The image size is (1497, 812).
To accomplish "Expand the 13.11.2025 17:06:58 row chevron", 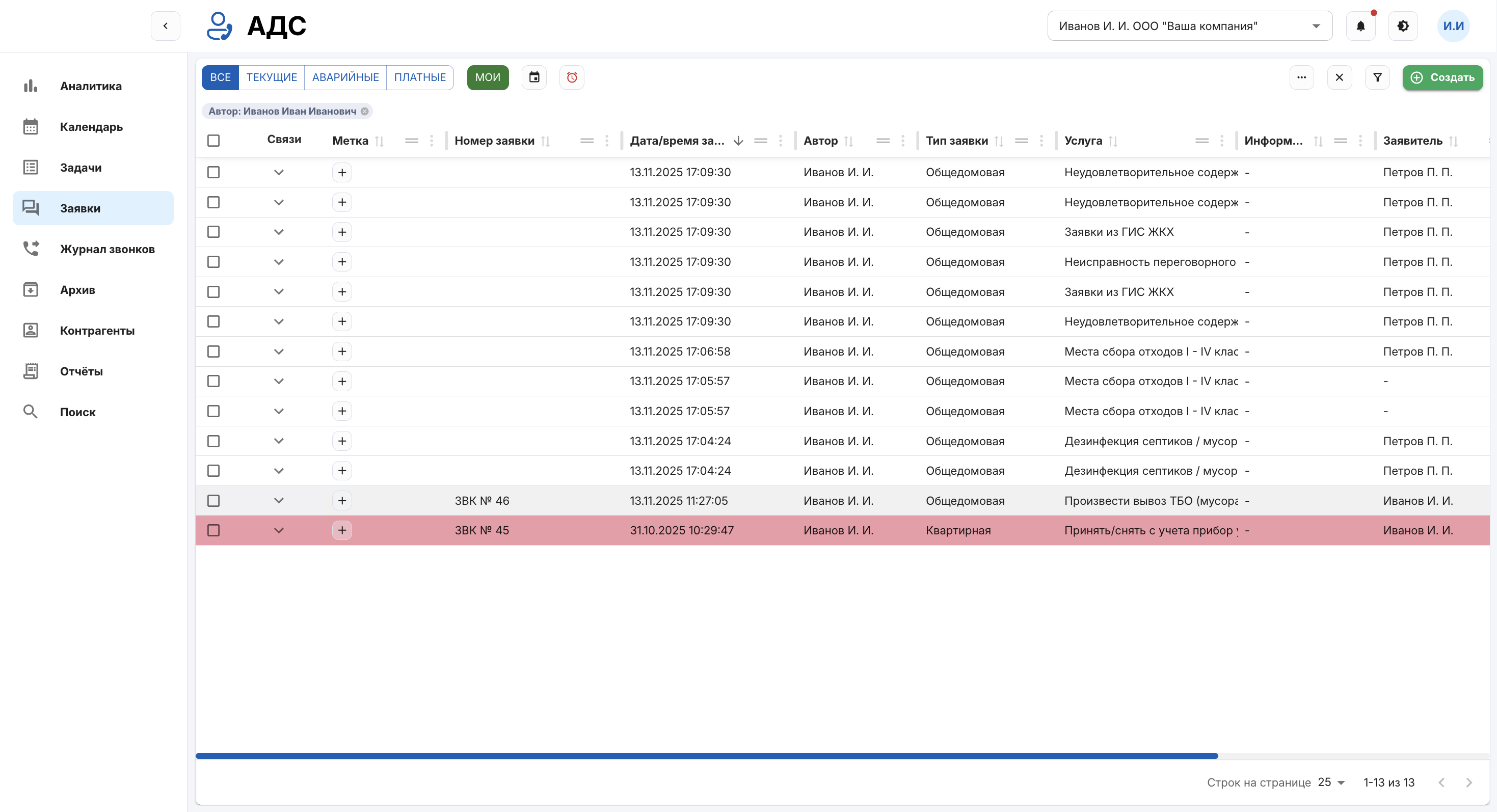I will [x=279, y=351].
